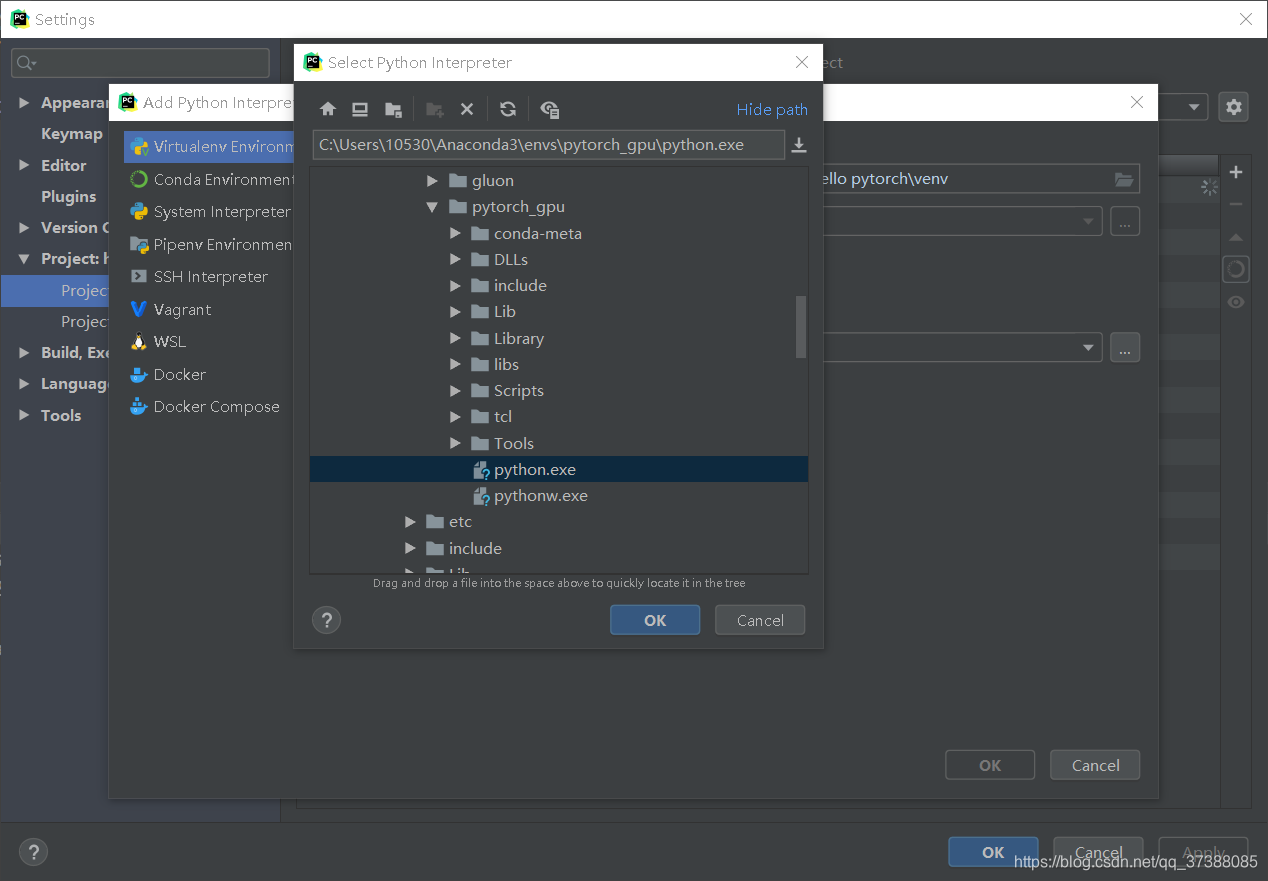Expand include folder inside pytorch_gpu

click(x=455, y=286)
